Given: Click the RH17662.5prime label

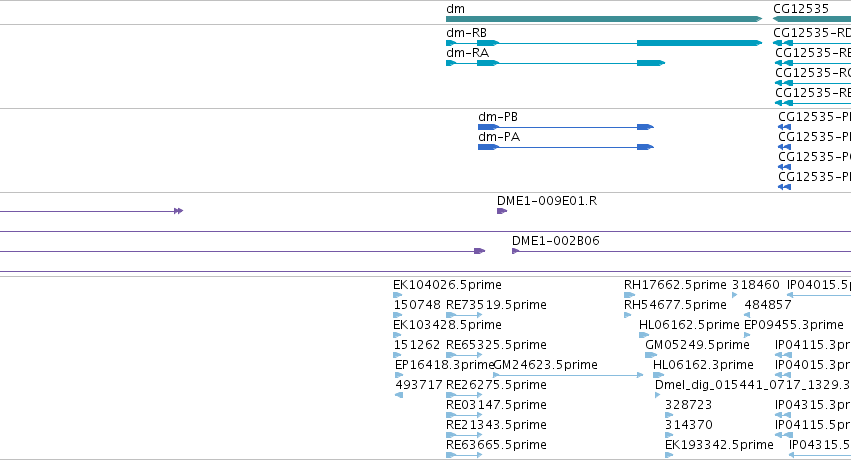Looking at the screenshot, I should click(x=675, y=285).
